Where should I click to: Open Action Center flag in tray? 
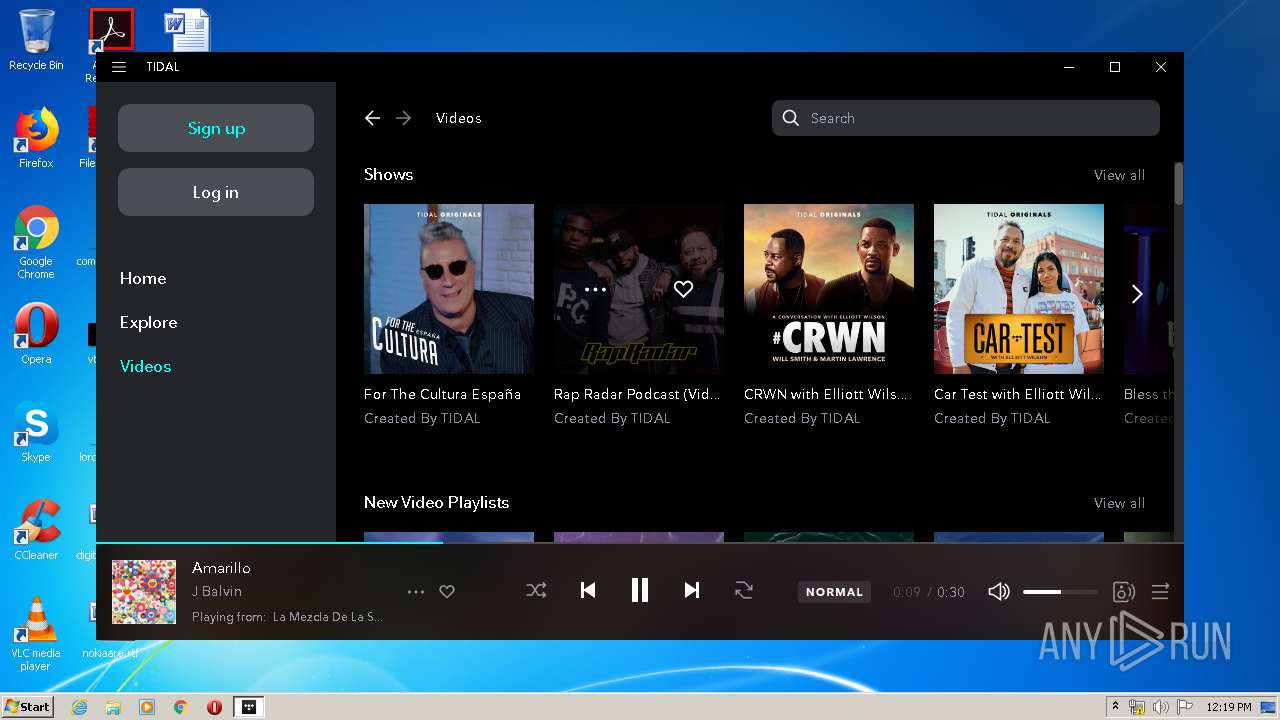[1184, 707]
